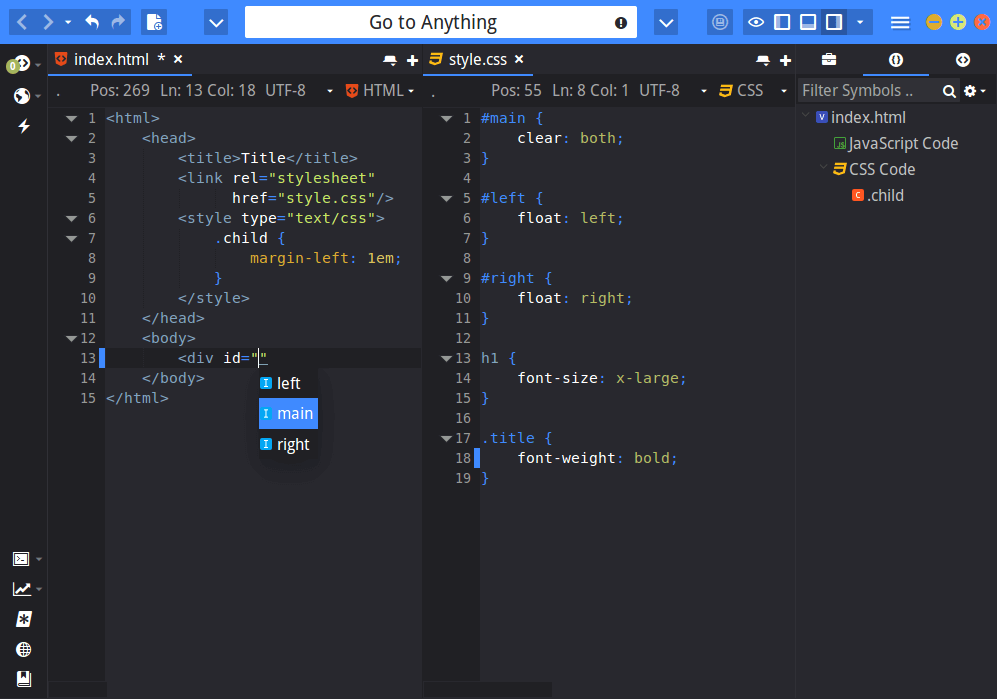
Task: Open the terminal icon in the sidebar
Action: pyautogui.click(x=22, y=559)
